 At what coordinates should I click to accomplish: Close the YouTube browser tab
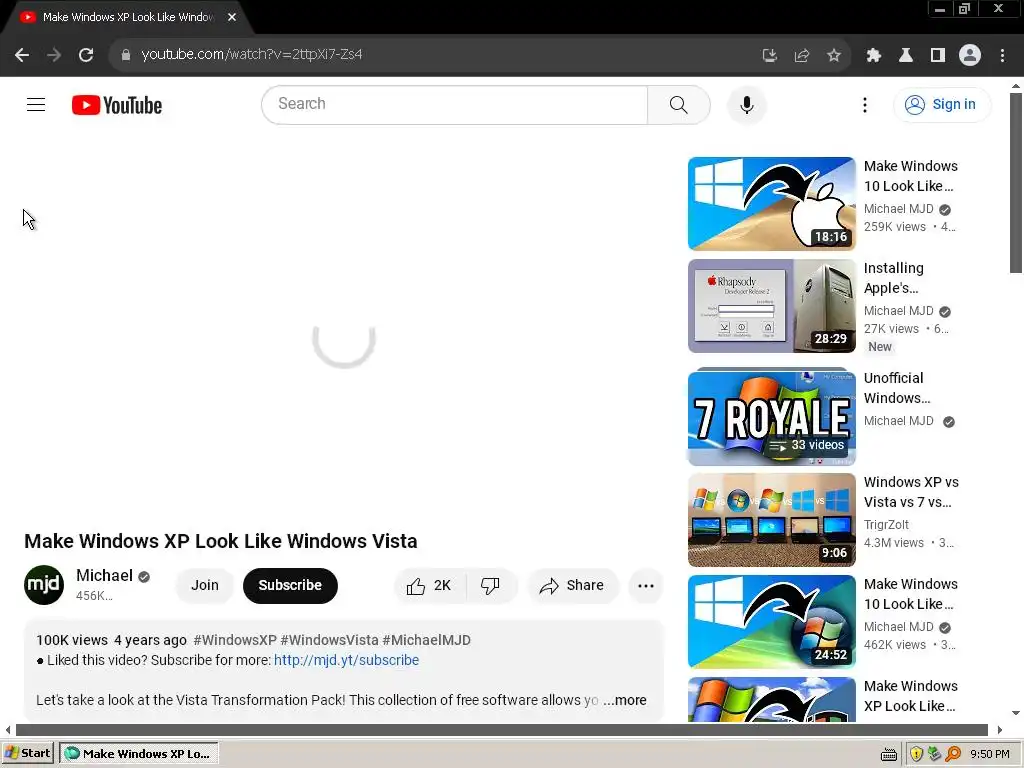[x=232, y=17]
